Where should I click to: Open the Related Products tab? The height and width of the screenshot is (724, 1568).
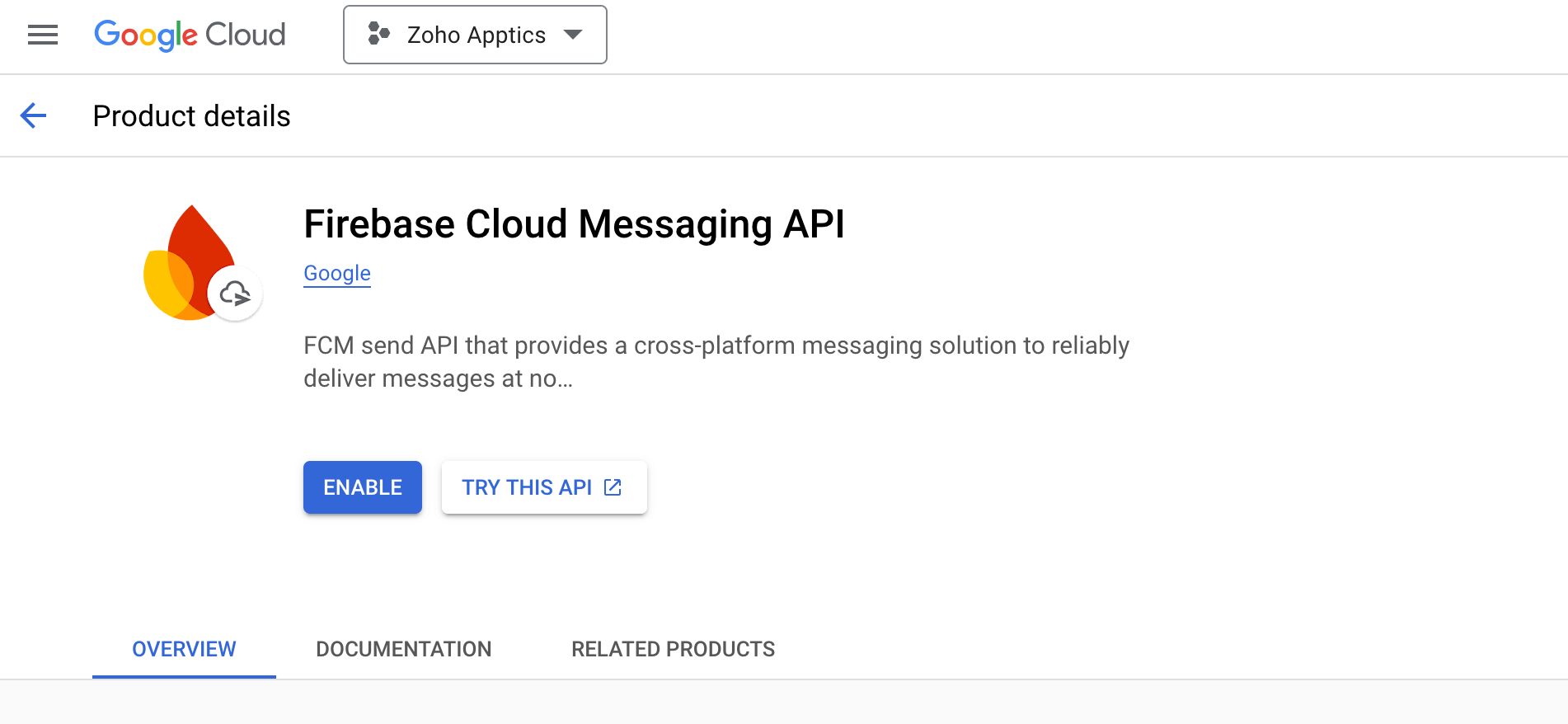[x=674, y=649]
